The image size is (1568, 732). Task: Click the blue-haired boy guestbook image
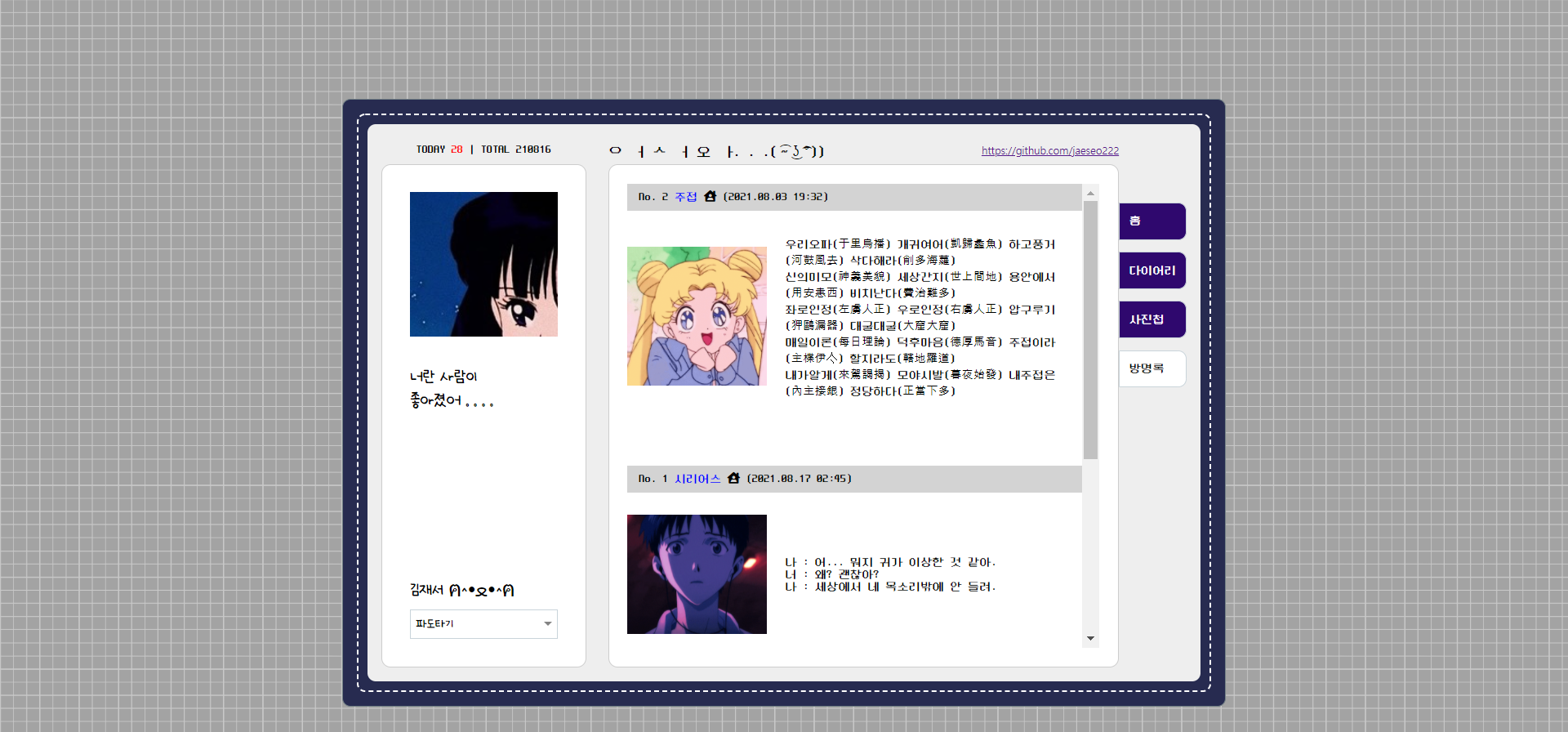[x=697, y=574]
